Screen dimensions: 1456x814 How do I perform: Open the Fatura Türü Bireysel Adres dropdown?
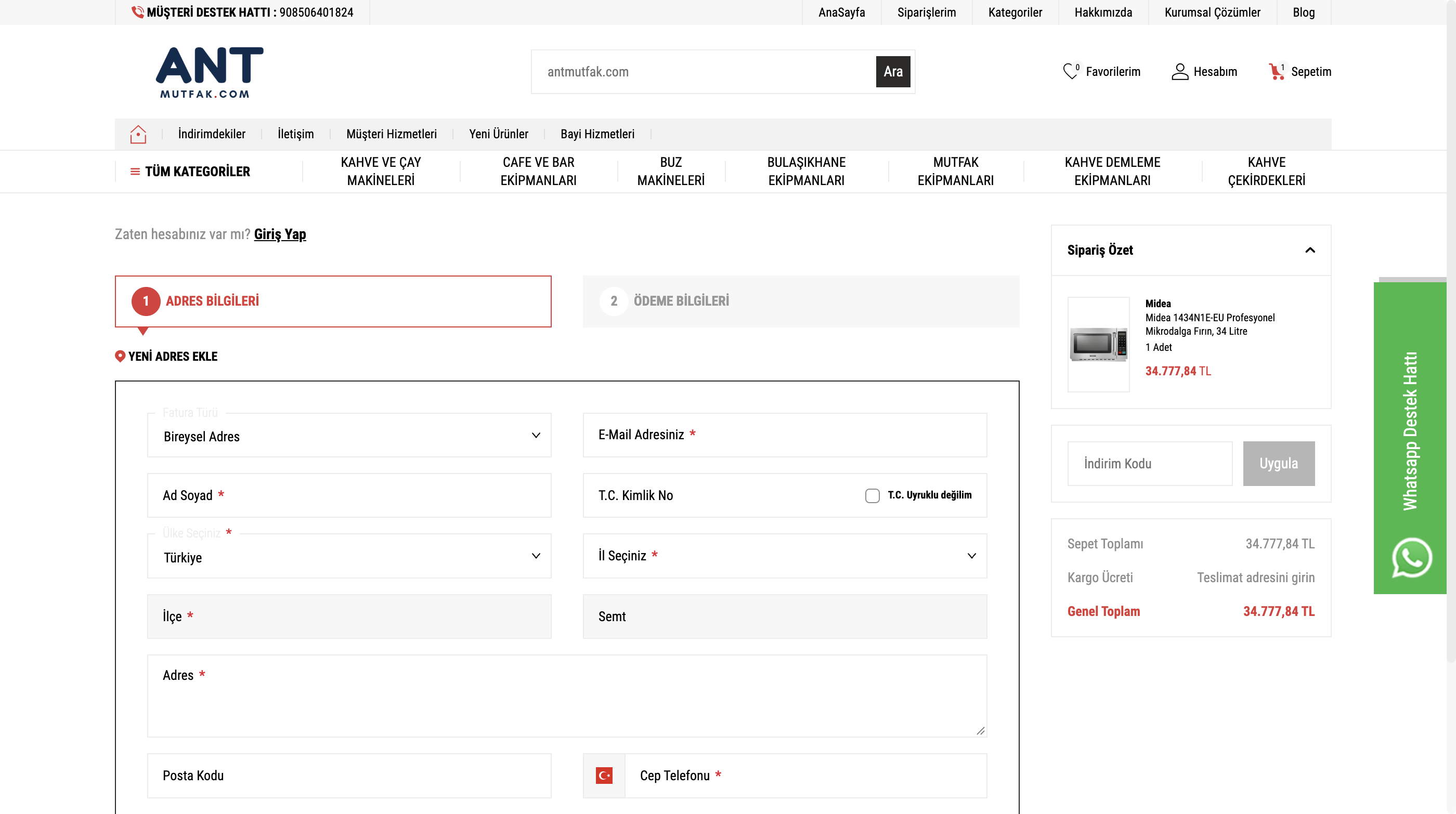(349, 435)
